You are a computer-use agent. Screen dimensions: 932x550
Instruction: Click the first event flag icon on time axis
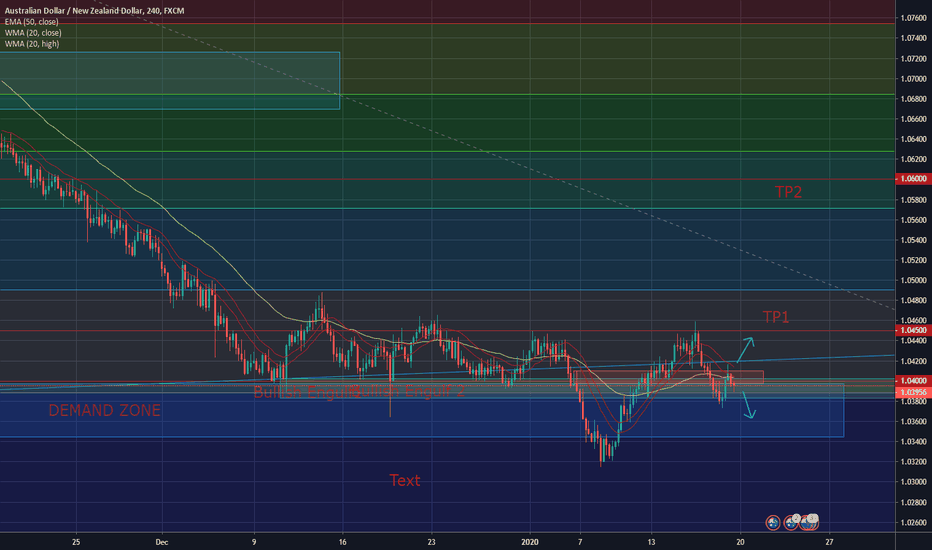click(x=773, y=522)
